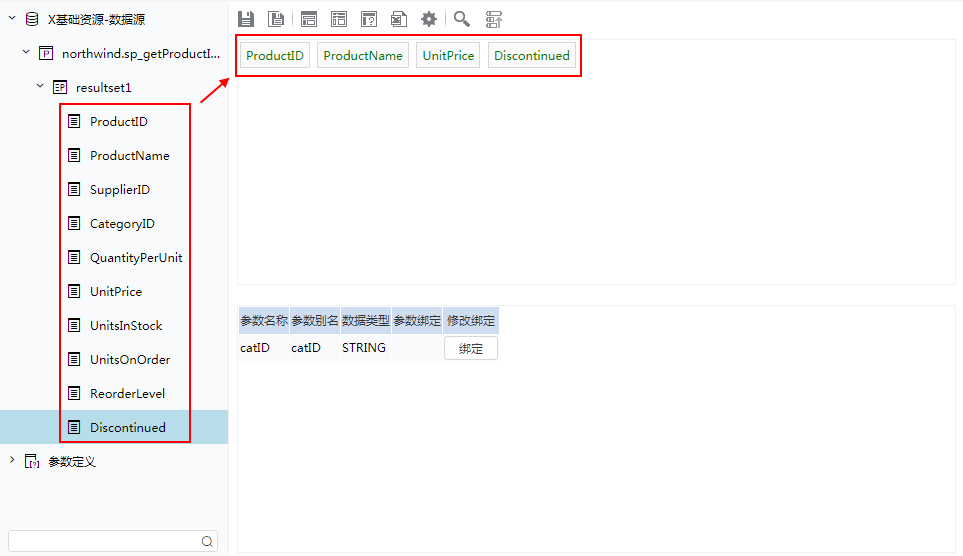Click the parameter layout icon with question mark
This screenshot has height=556, width=963.
(x=368, y=19)
